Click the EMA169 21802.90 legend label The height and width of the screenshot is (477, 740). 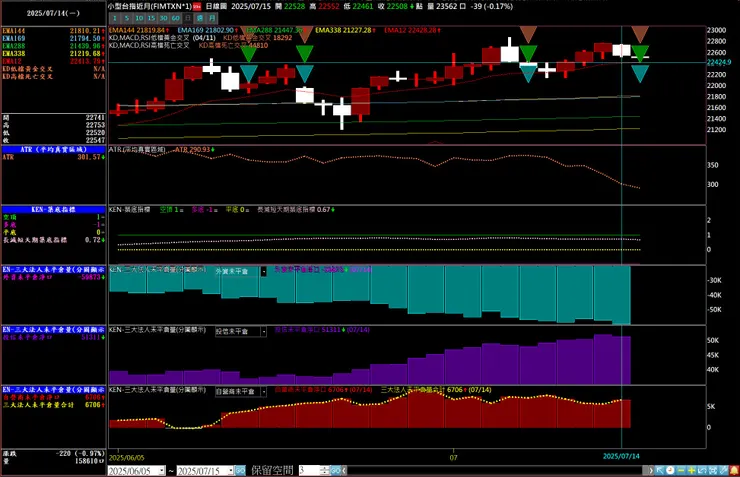(x=207, y=30)
